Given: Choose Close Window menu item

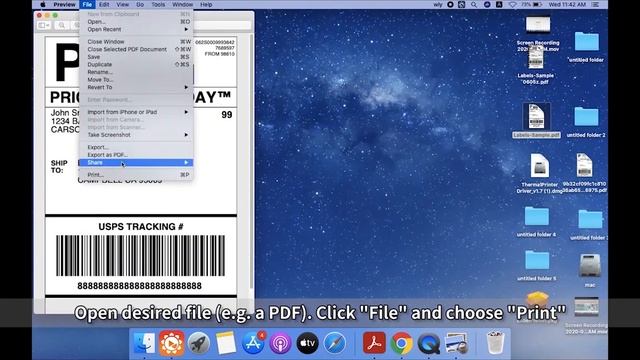Looking at the screenshot, I should [136, 42].
